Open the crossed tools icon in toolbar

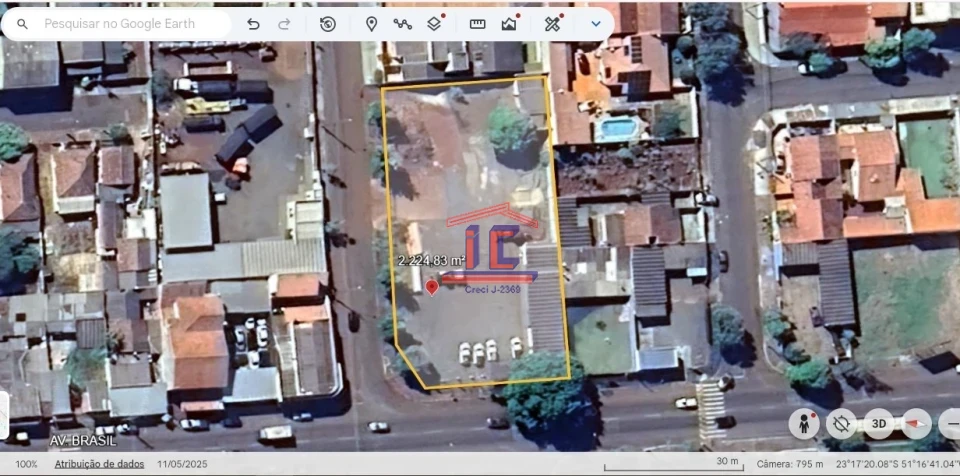(552, 23)
